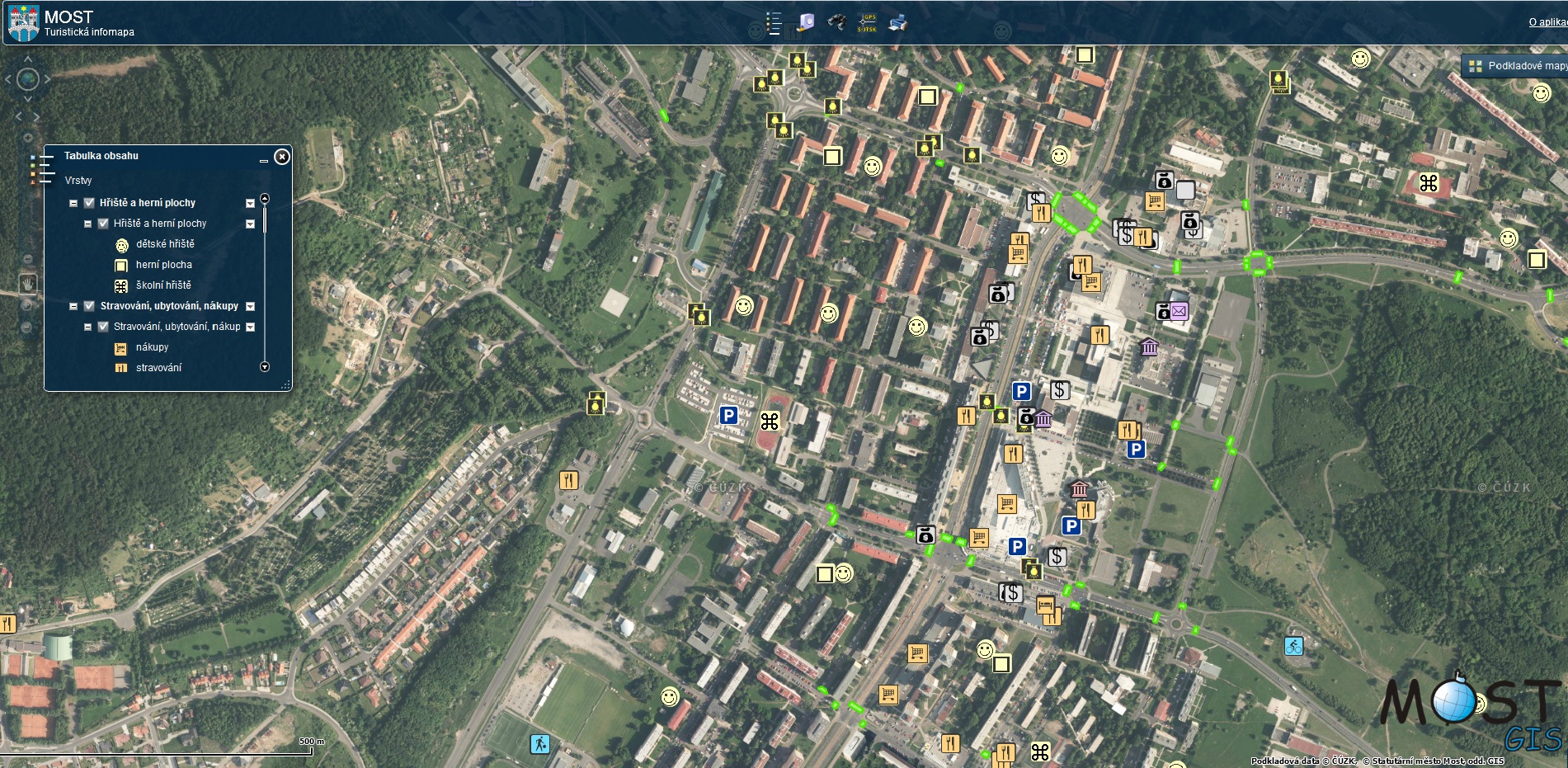
Task: Uncheck top-level Hřiště a herní plochy group
Action: click(x=89, y=203)
